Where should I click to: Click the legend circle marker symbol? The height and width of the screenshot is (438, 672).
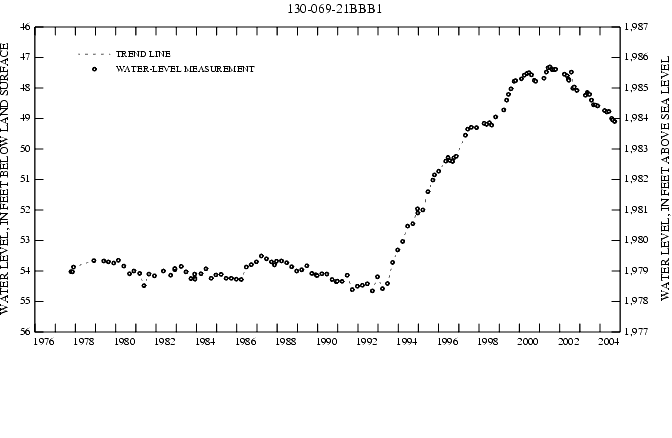(x=94, y=69)
